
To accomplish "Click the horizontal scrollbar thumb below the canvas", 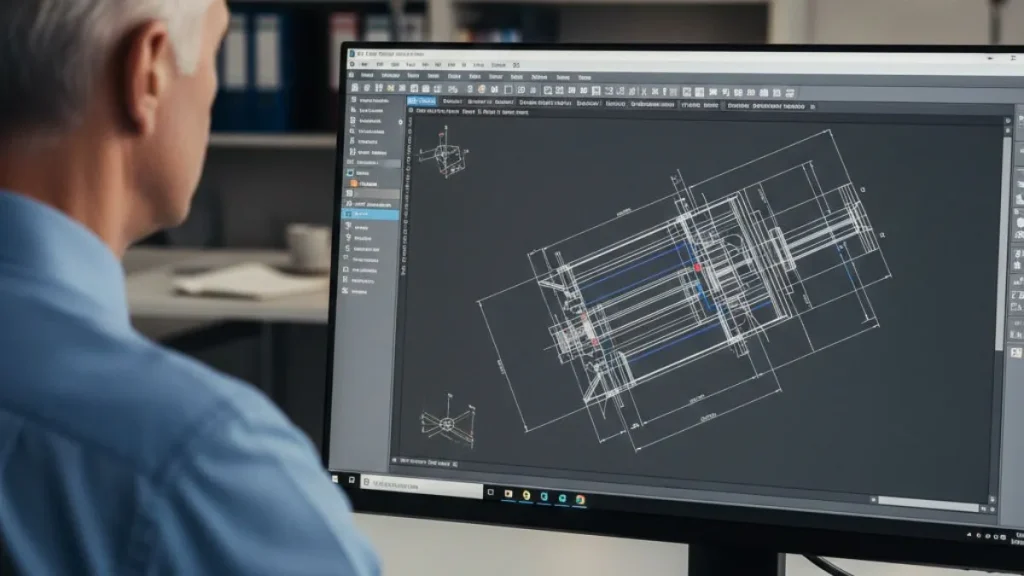I will tap(928, 502).
